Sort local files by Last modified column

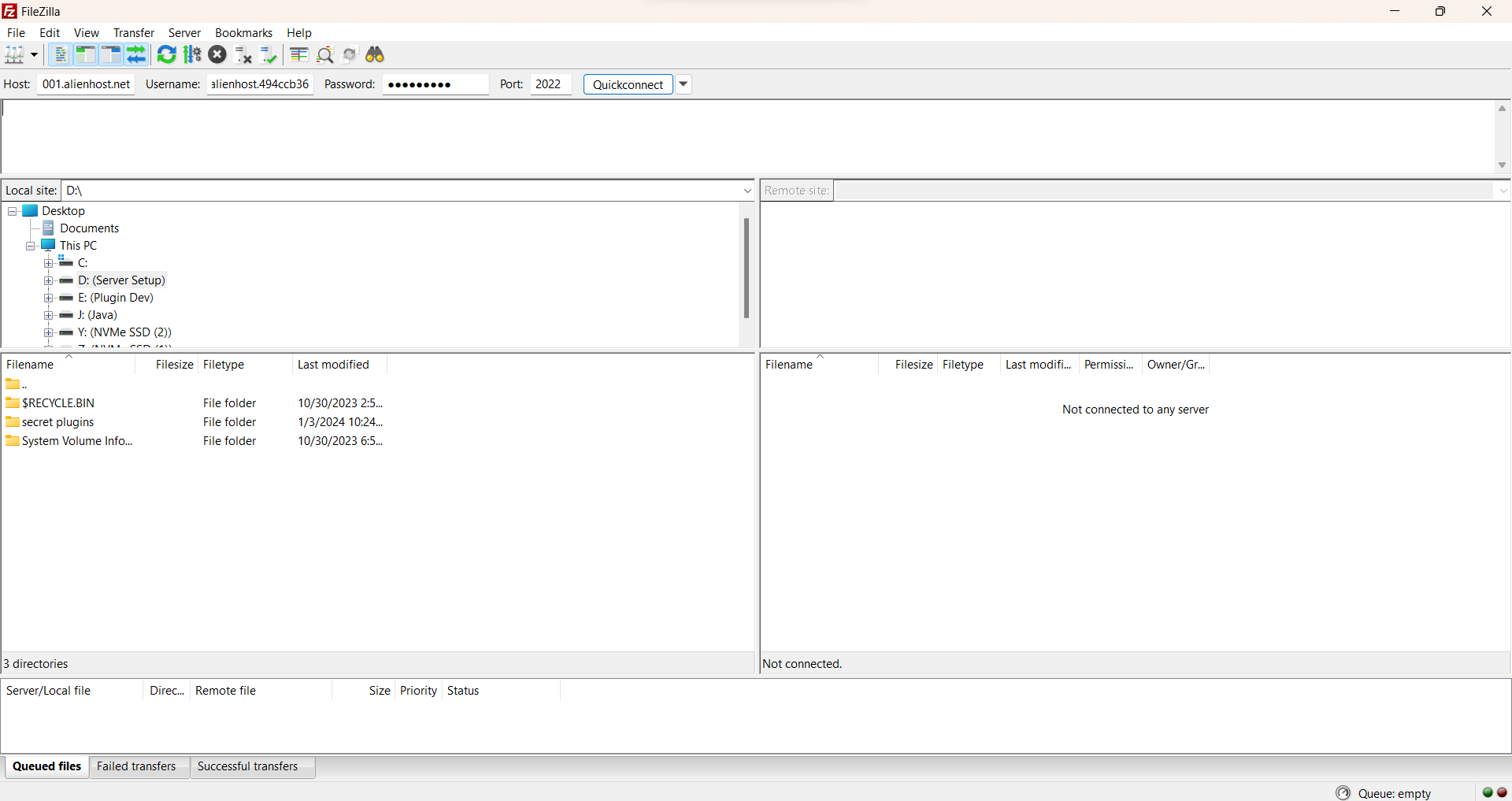[x=339, y=365]
